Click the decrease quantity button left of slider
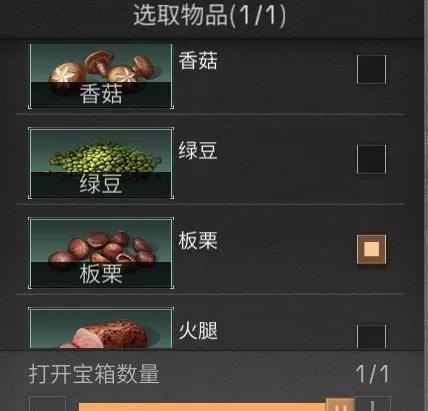The image size is (428, 411). click(x=47, y=404)
